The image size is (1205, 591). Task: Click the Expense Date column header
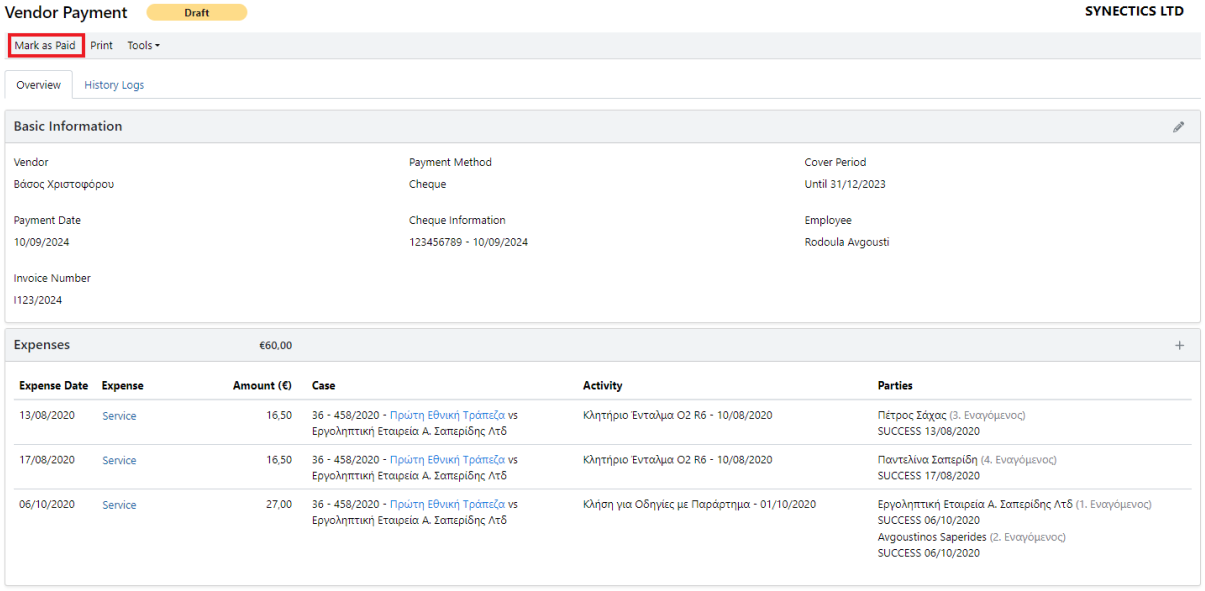(x=53, y=386)
